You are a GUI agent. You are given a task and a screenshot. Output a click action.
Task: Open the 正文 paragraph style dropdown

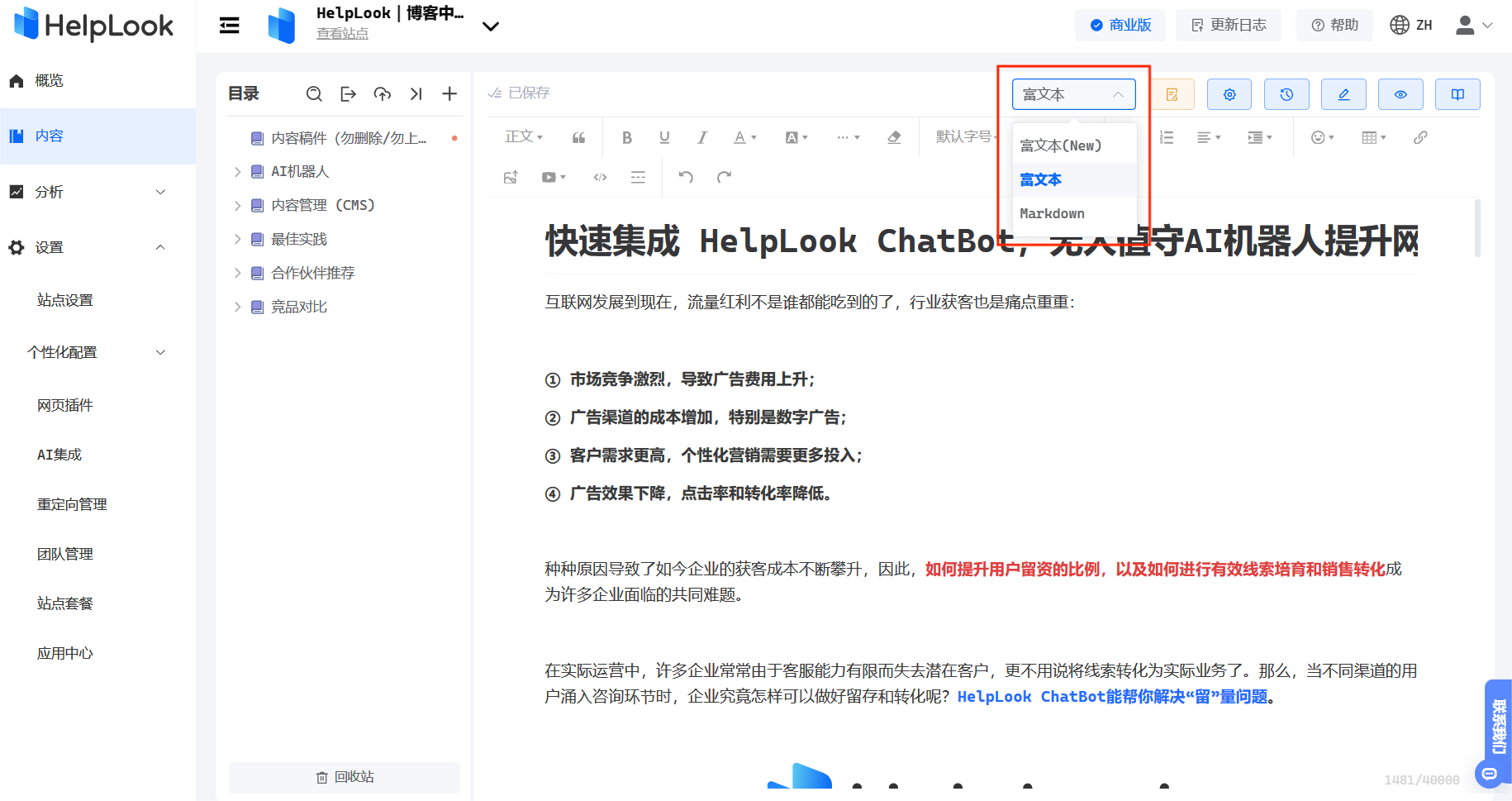[x=524, y=137]
